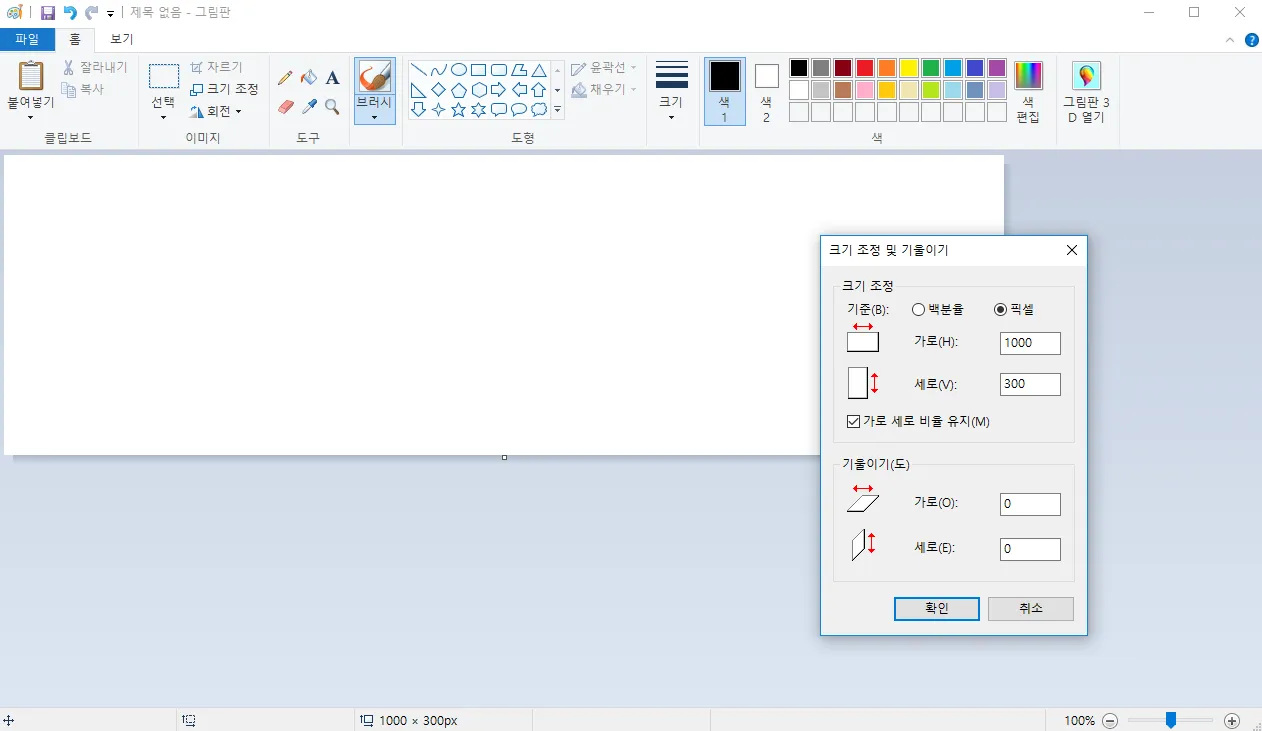Select the 픽셀 radio button

1000,310
